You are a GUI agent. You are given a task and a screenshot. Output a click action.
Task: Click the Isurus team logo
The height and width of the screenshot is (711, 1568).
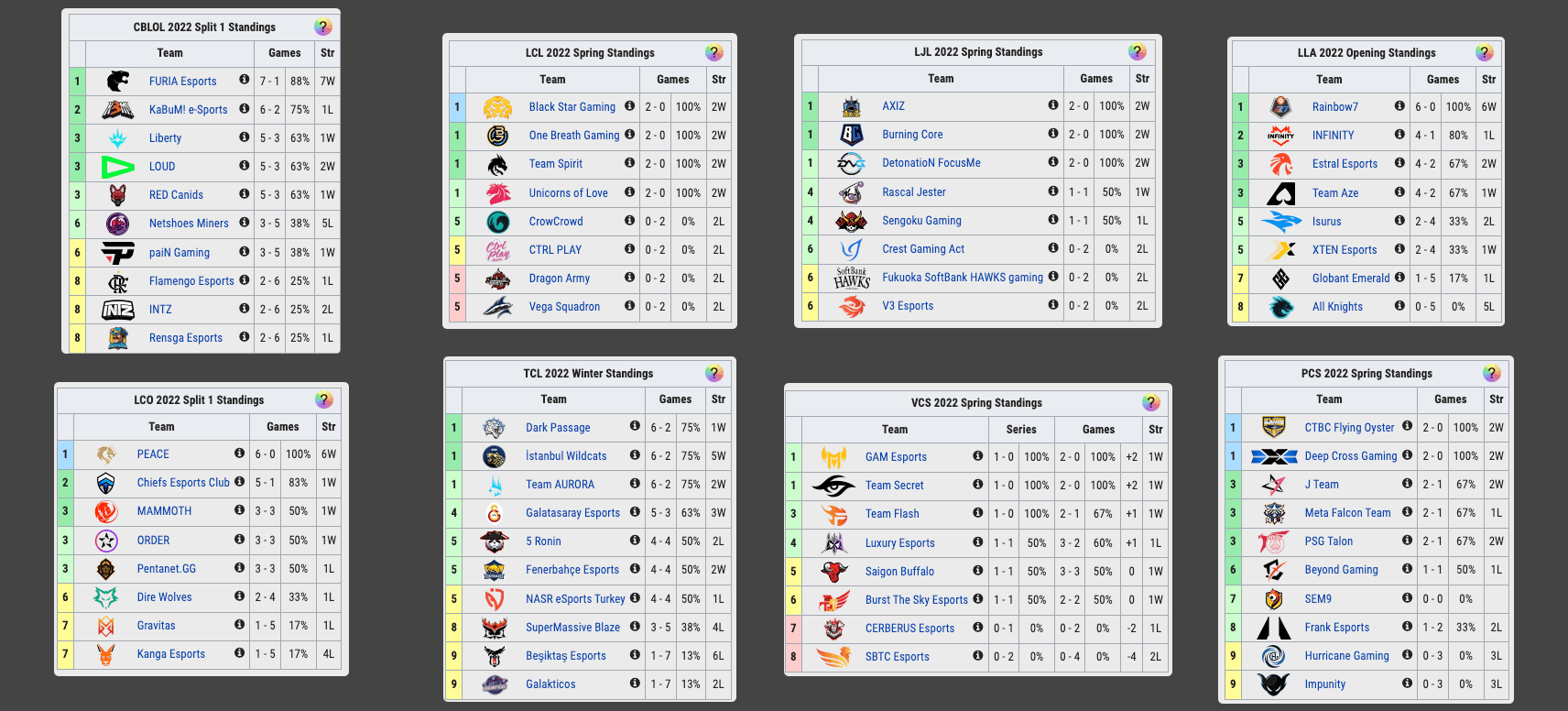1280,222
